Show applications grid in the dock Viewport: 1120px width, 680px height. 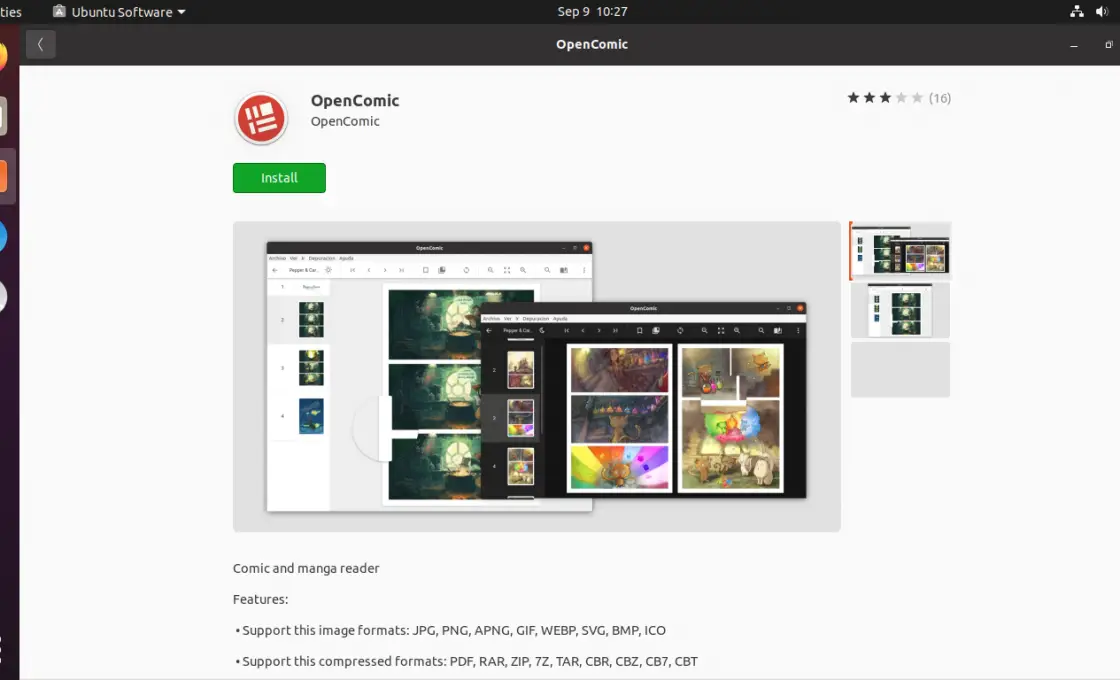point(2,649)
